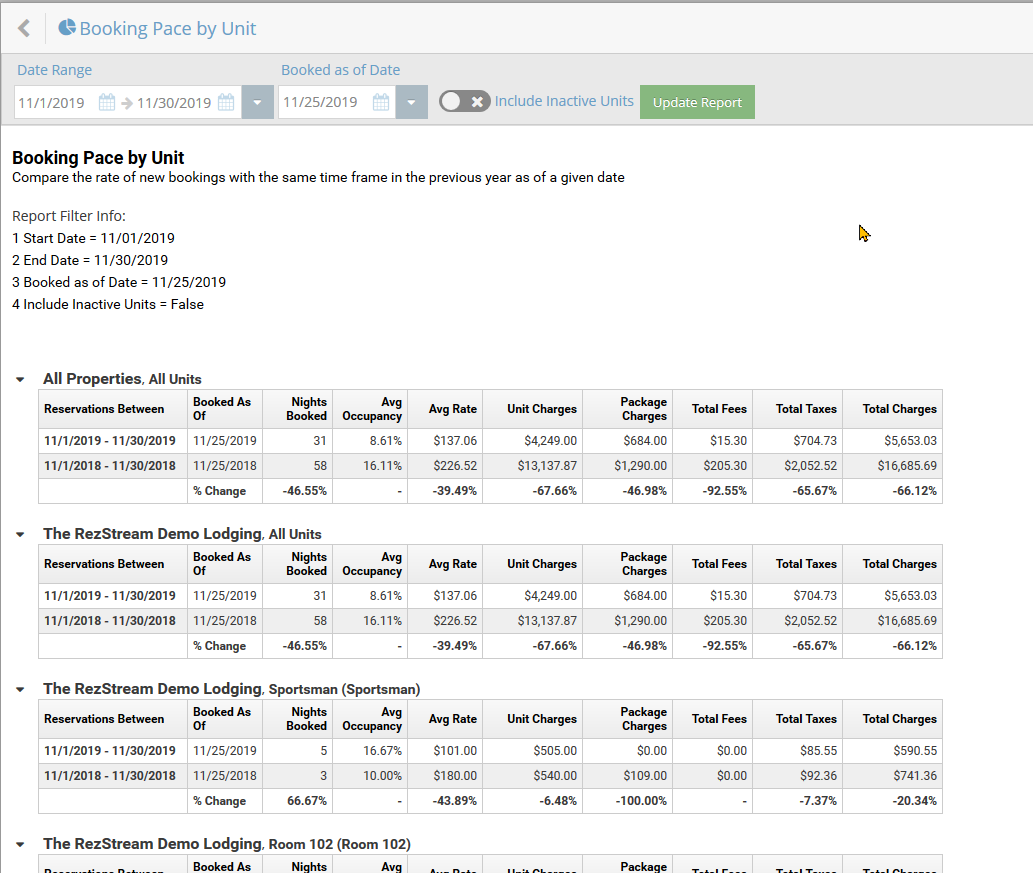
Task: Toggle Include Inactive Units switch
Action: tap(464, 101)
